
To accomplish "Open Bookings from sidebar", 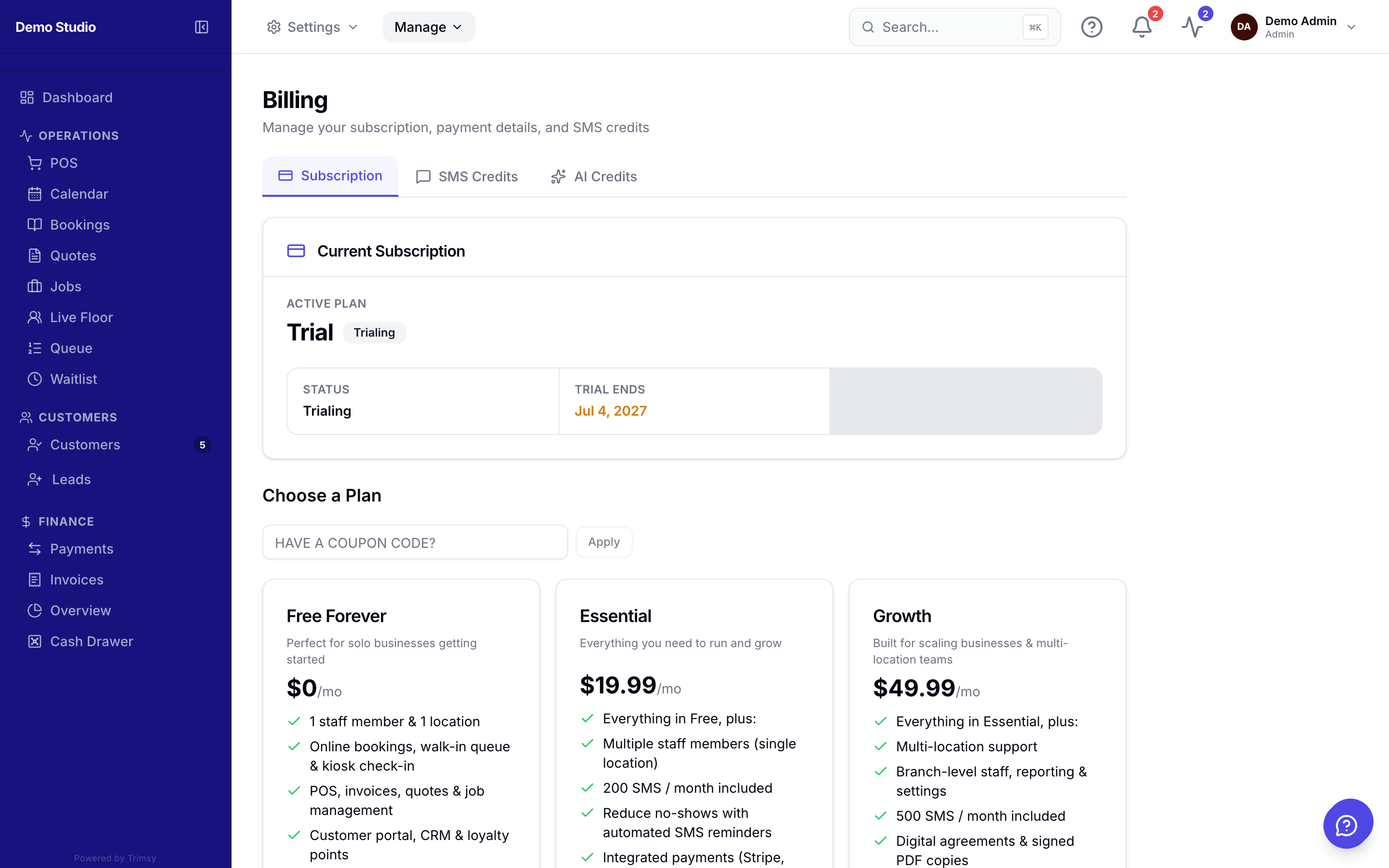I will [80, 224].
